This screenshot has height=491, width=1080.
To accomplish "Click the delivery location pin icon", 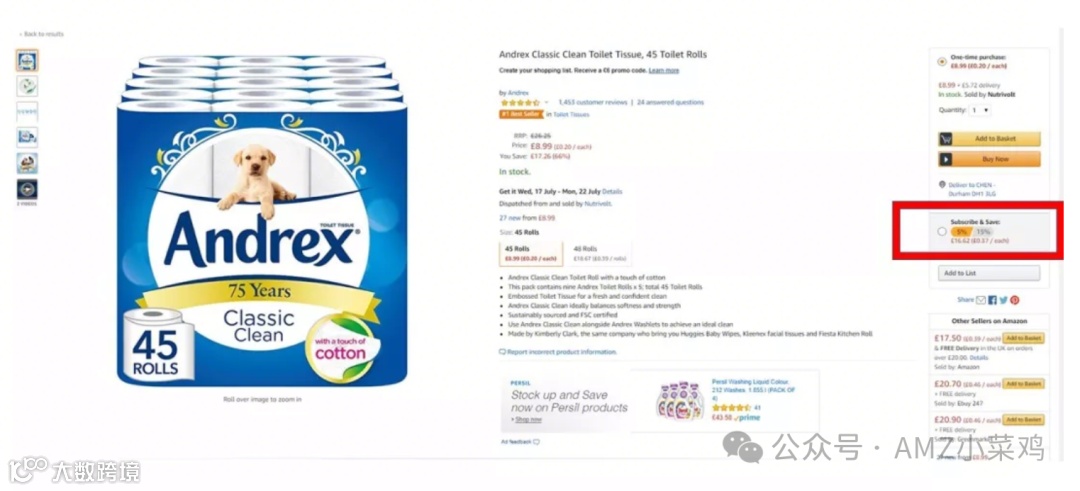I will point(942,185).
